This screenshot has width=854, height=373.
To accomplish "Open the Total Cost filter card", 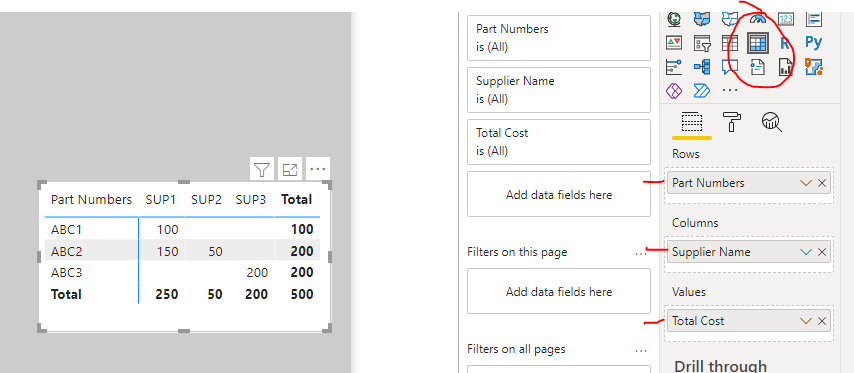I will point(559,142).
